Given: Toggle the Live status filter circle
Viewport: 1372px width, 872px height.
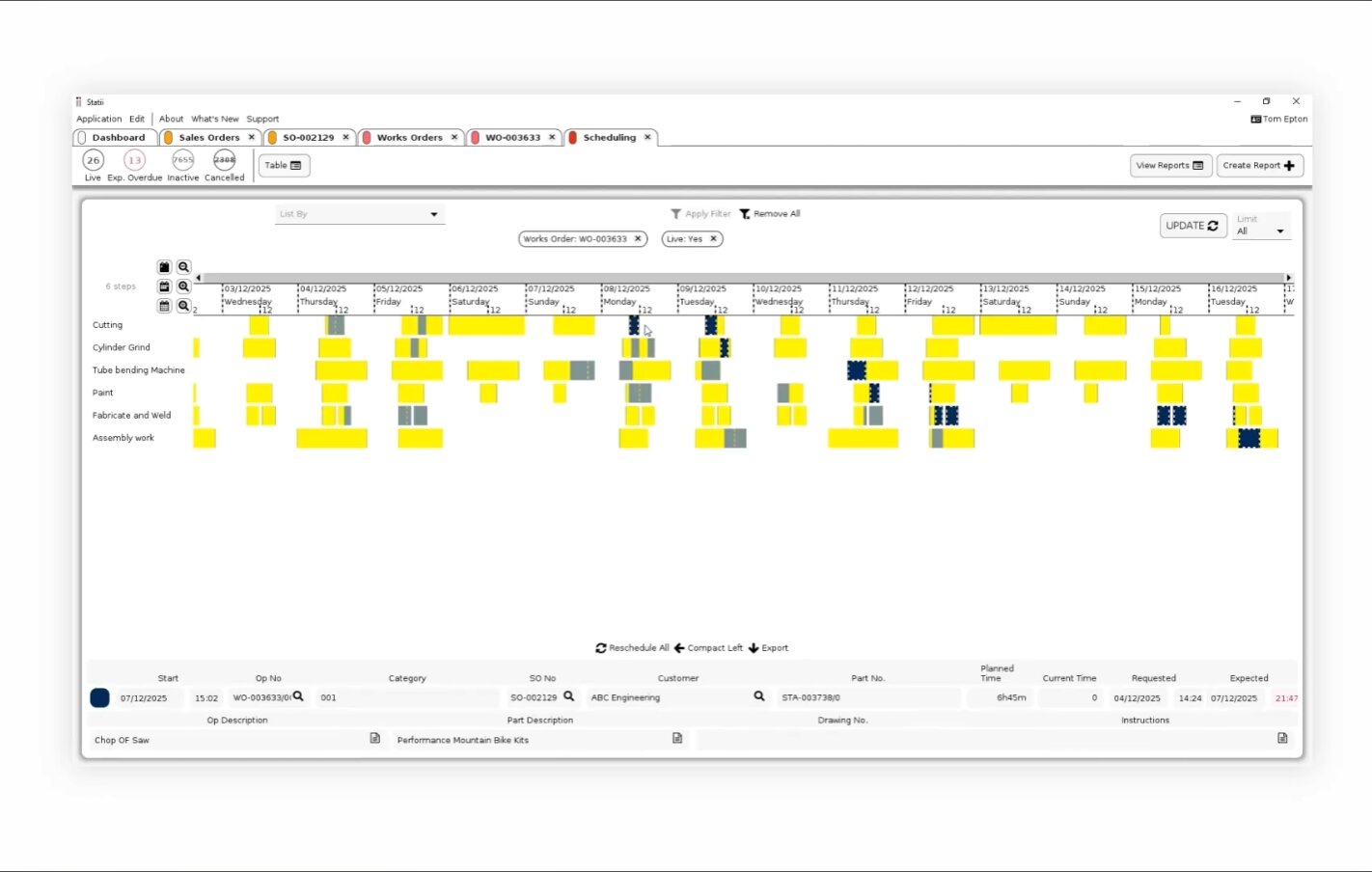Looking at the screenshot, I should [93, 160].
